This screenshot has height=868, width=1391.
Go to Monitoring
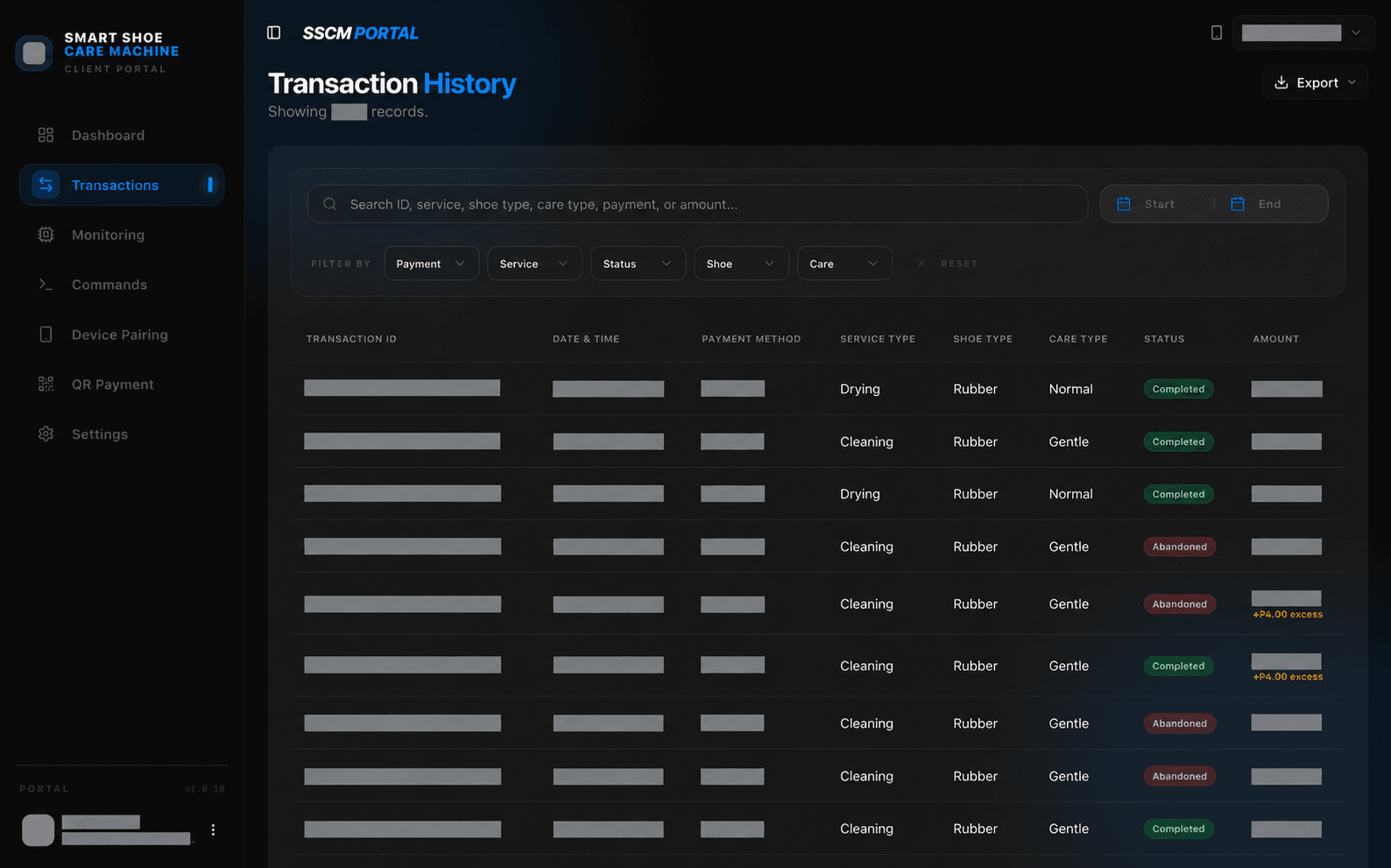pos(122,235)
